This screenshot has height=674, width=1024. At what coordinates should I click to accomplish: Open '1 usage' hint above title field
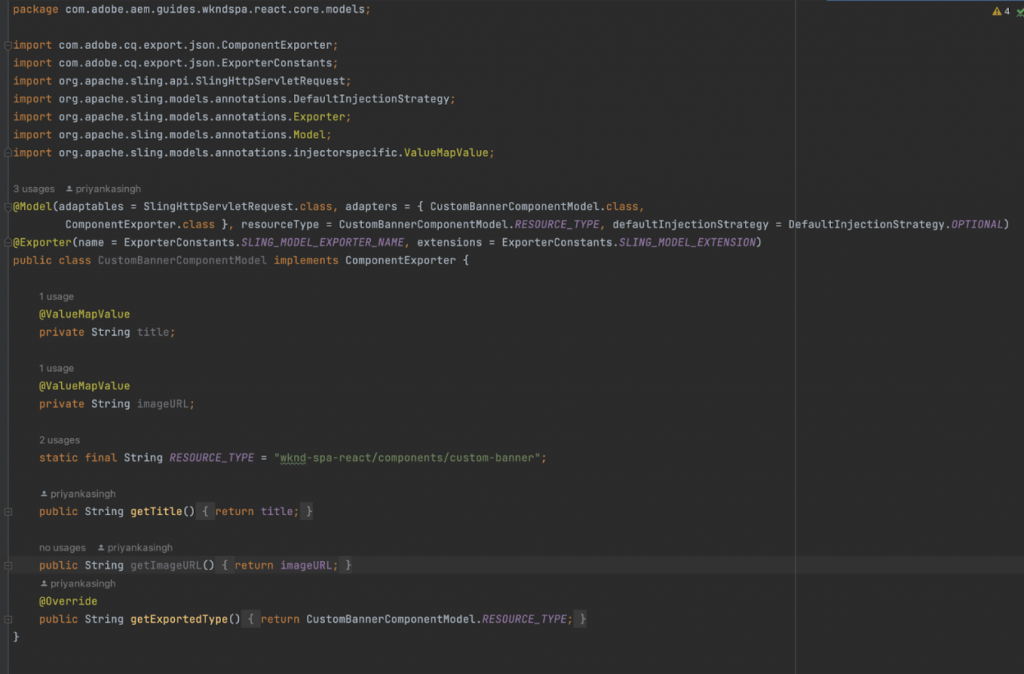pyautogui.click(x=56, y=297)
